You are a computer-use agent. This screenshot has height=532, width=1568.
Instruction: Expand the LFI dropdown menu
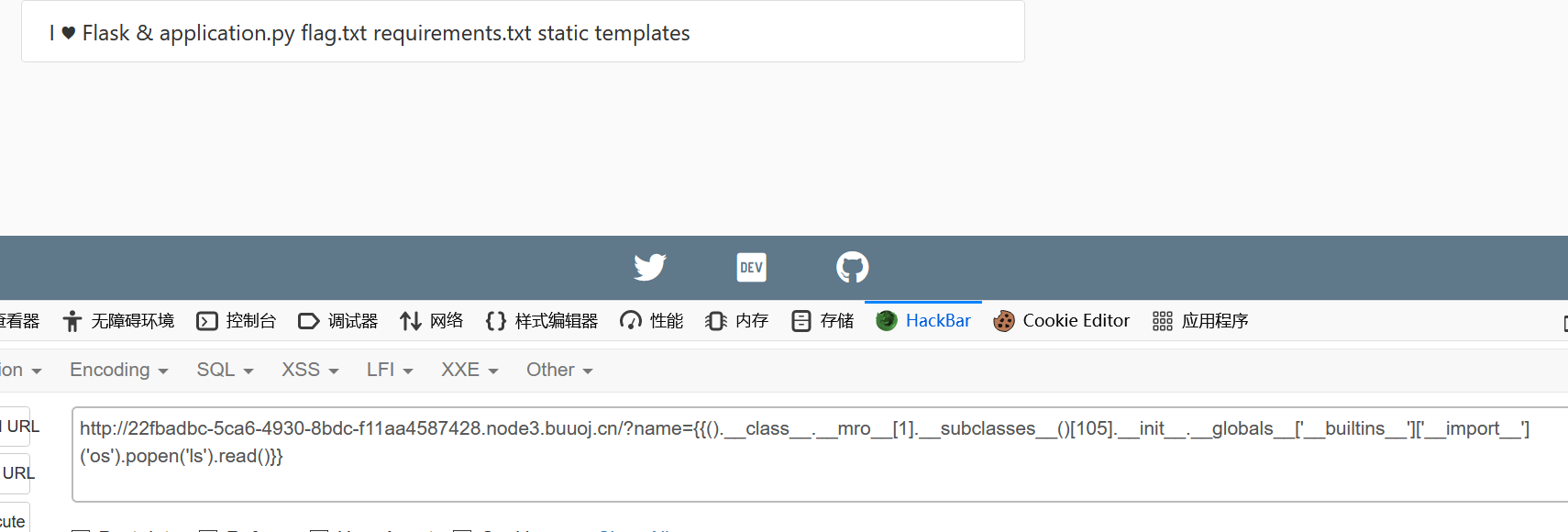[x=390, y=370]
